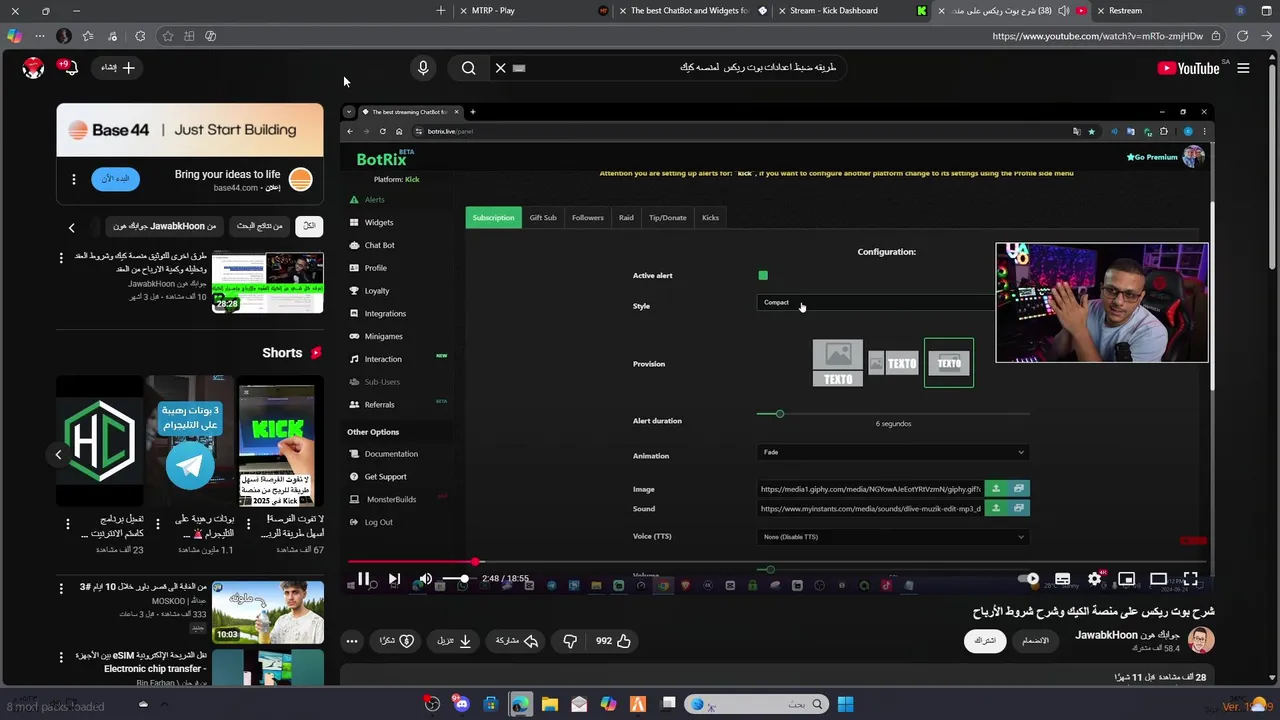1280x720 pixels.
Task: Subscribe using the اشتراك button
Action: 985,640
